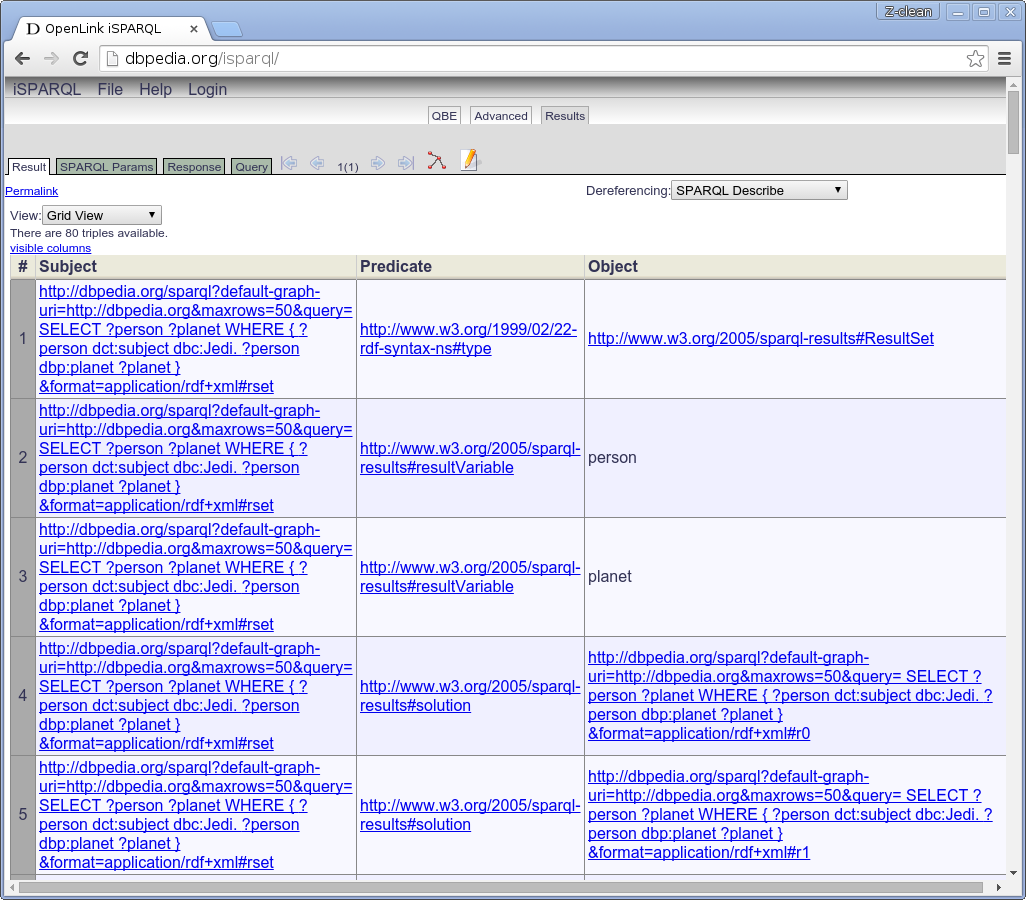Open the sparql-results#ResultSet object link

click(x=760, y=339)
